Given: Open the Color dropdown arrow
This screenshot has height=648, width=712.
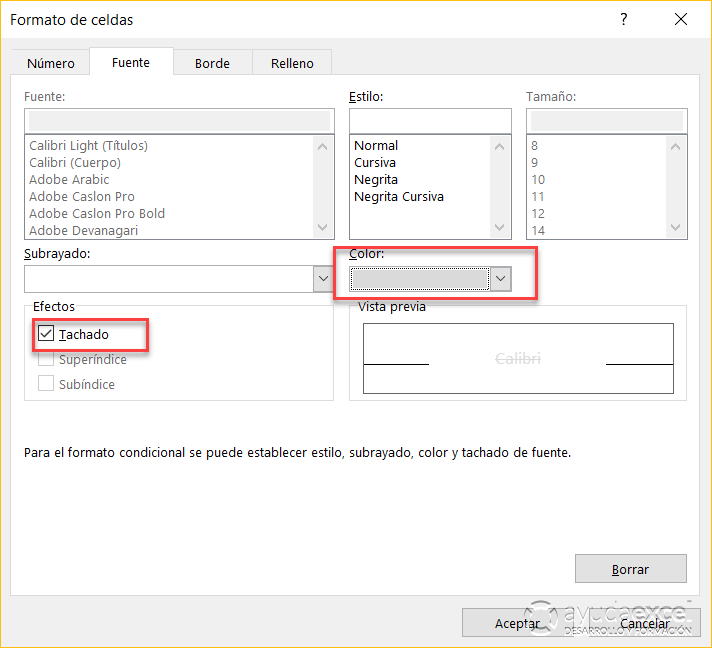Looking at the screenshot, I should [501, 279].
